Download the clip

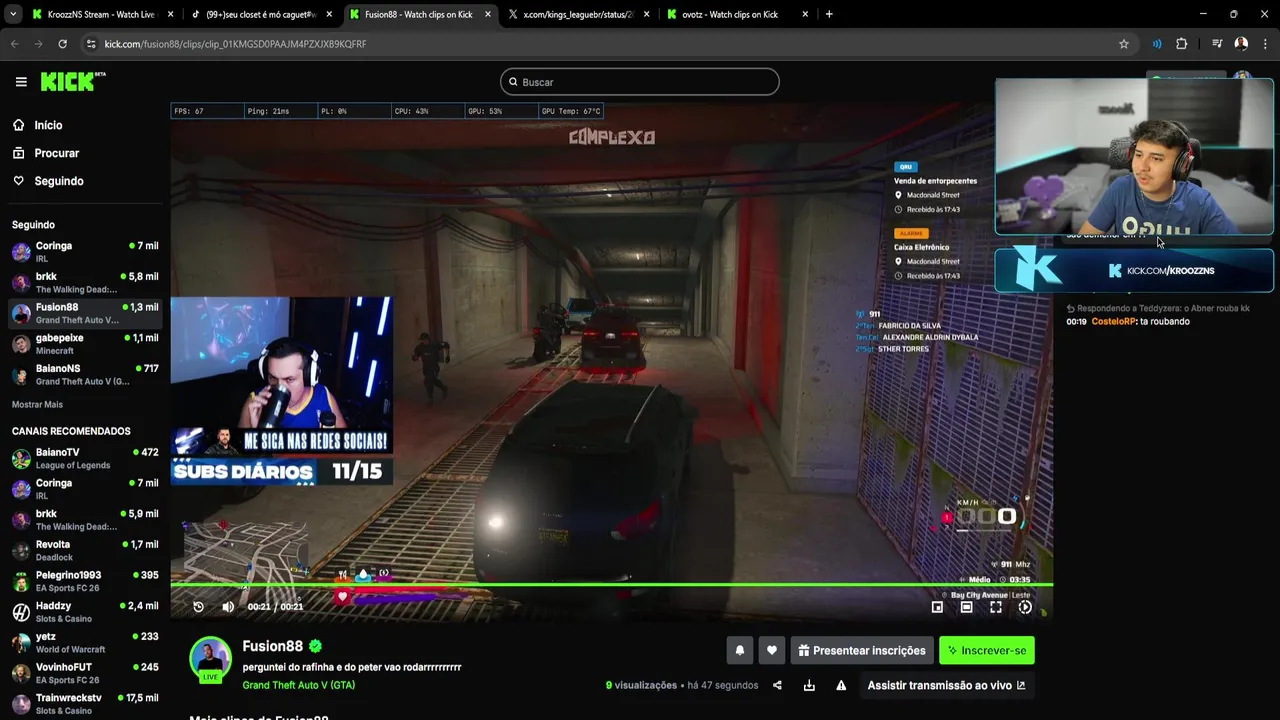coord(809,685)
